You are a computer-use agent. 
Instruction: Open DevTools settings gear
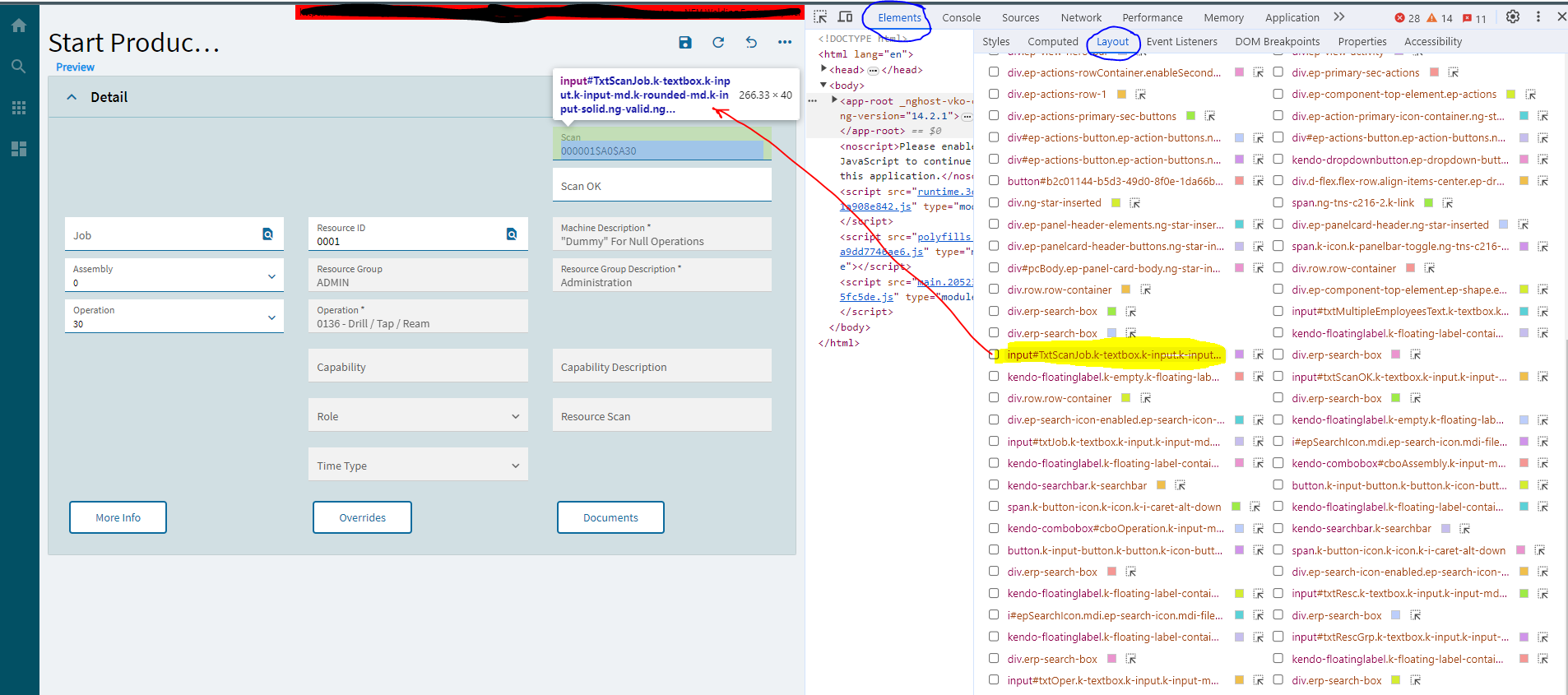(1513, 17)
